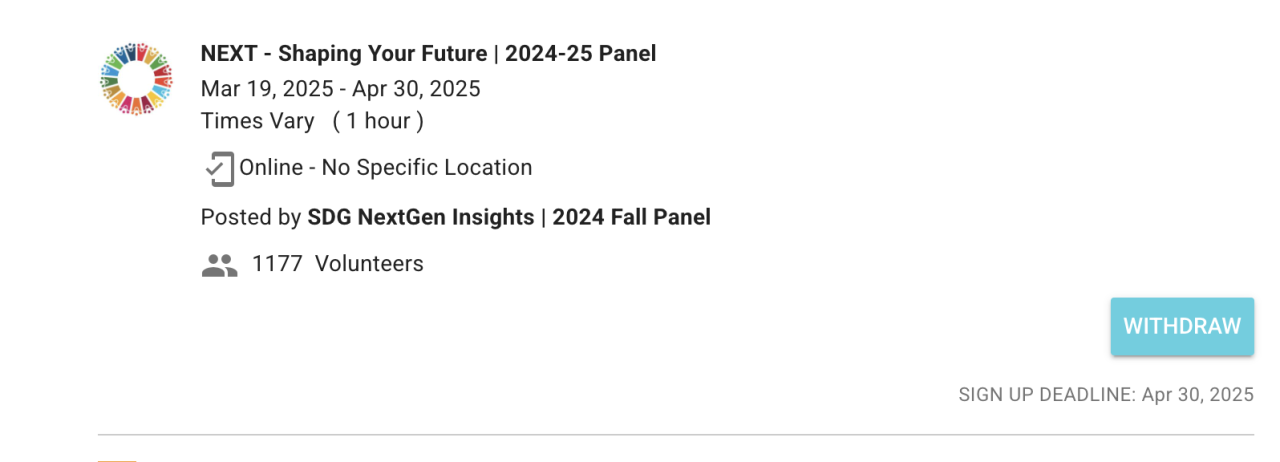The width and height of the screenshot is (1280, 462).
Task: Click the Mar 19, 2025 start date
Action: (266, 89)
